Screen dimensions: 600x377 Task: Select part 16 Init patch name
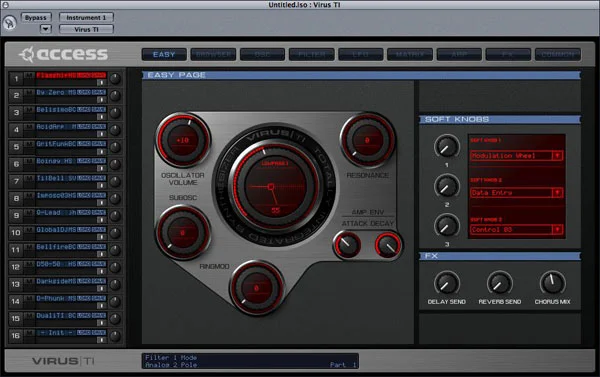55,333
